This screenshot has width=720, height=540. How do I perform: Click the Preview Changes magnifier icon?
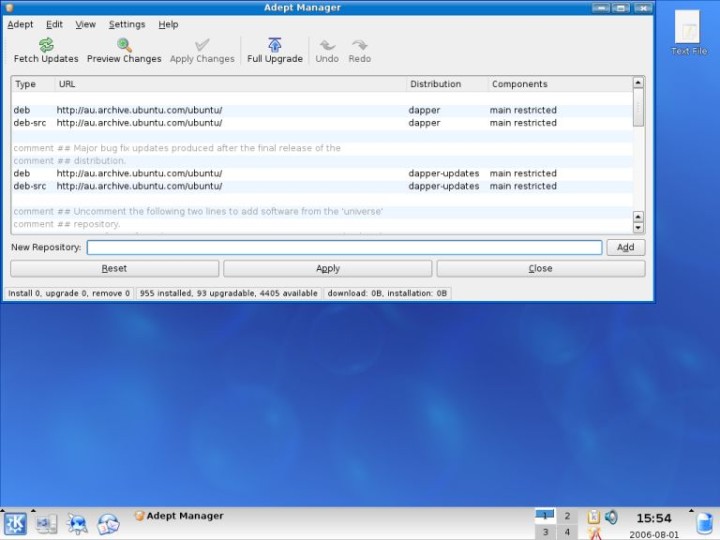[x=124, y=45]
